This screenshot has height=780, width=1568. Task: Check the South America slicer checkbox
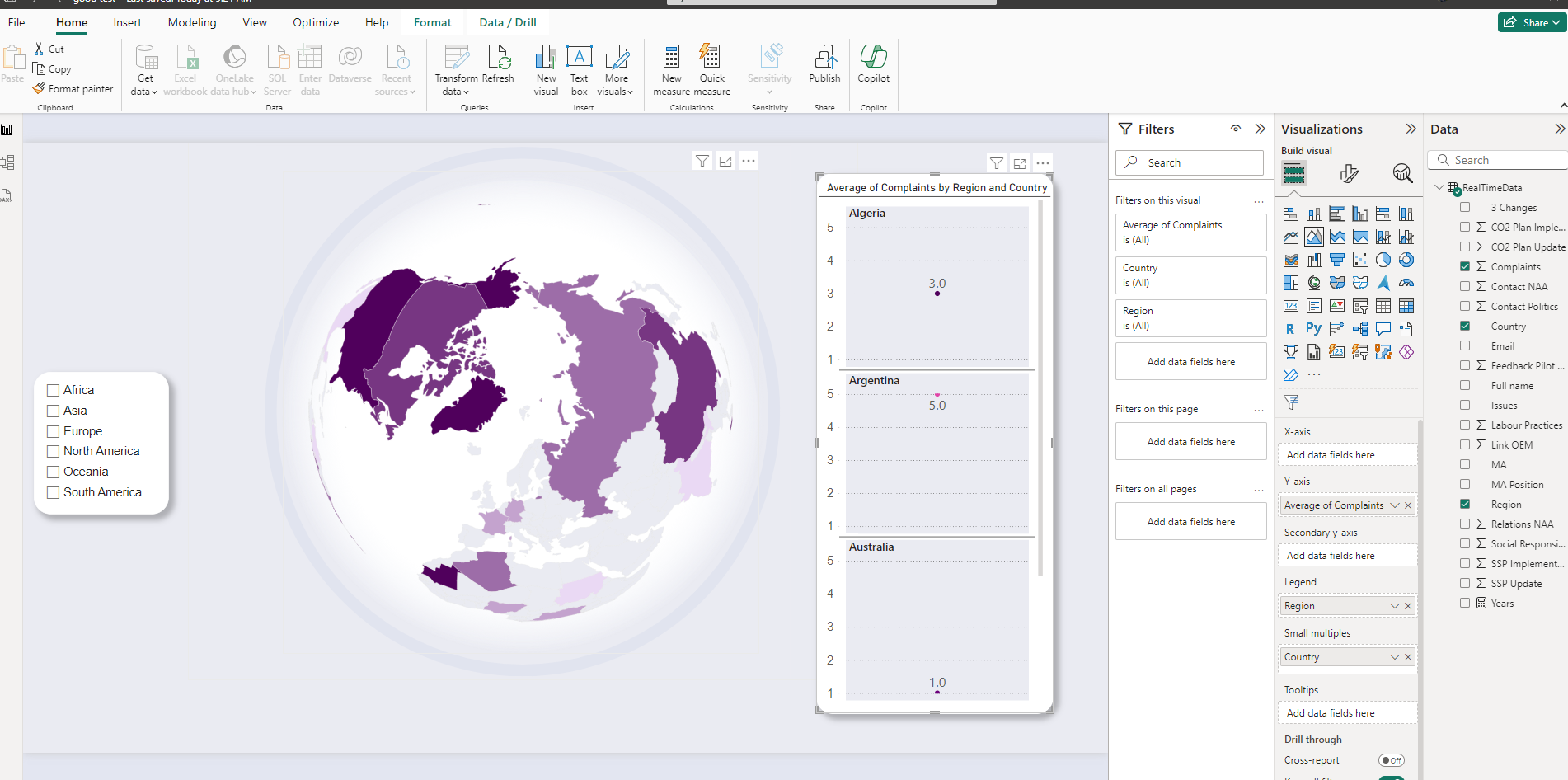coord(54,492)
